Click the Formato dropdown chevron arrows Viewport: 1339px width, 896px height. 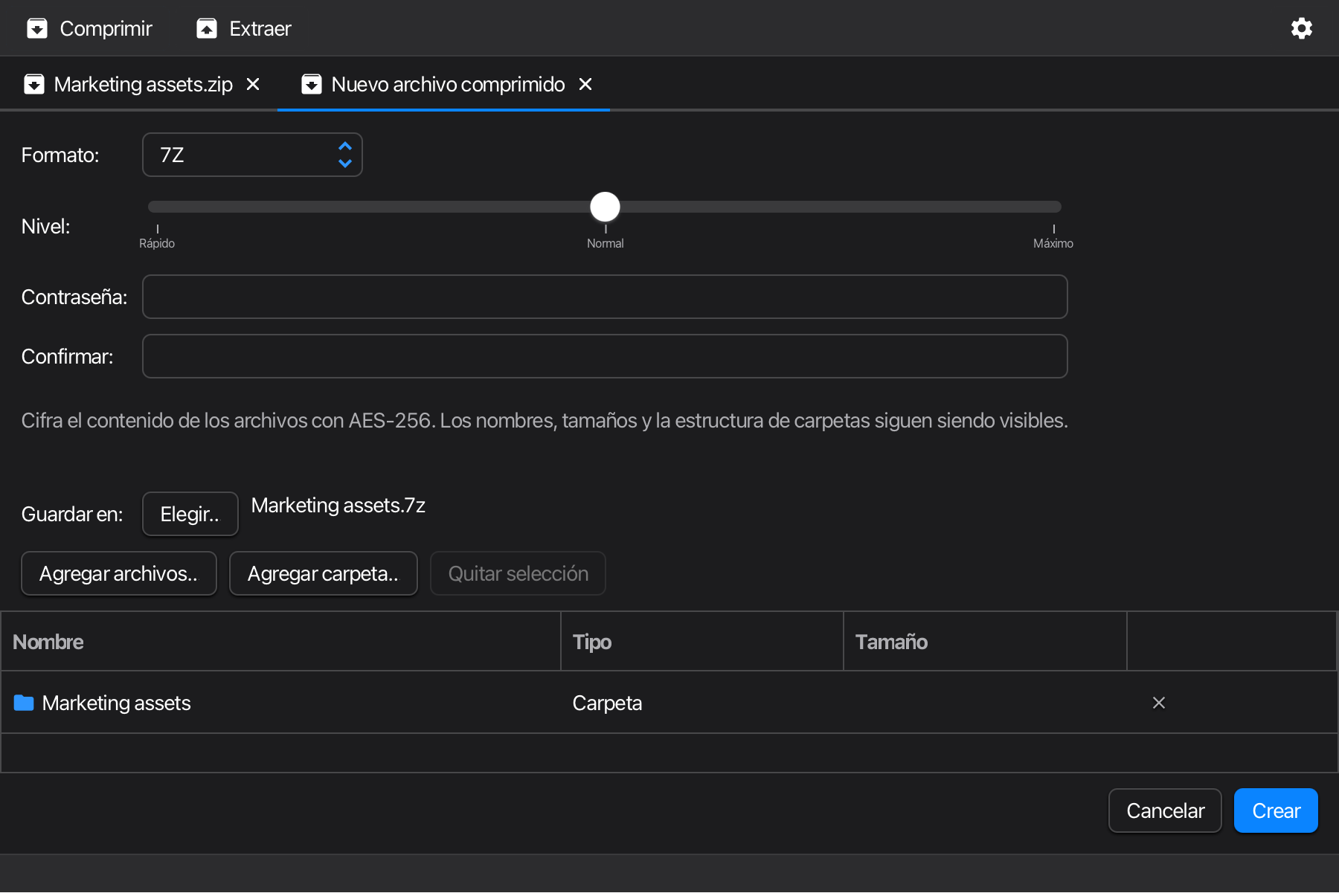(345, 155)
